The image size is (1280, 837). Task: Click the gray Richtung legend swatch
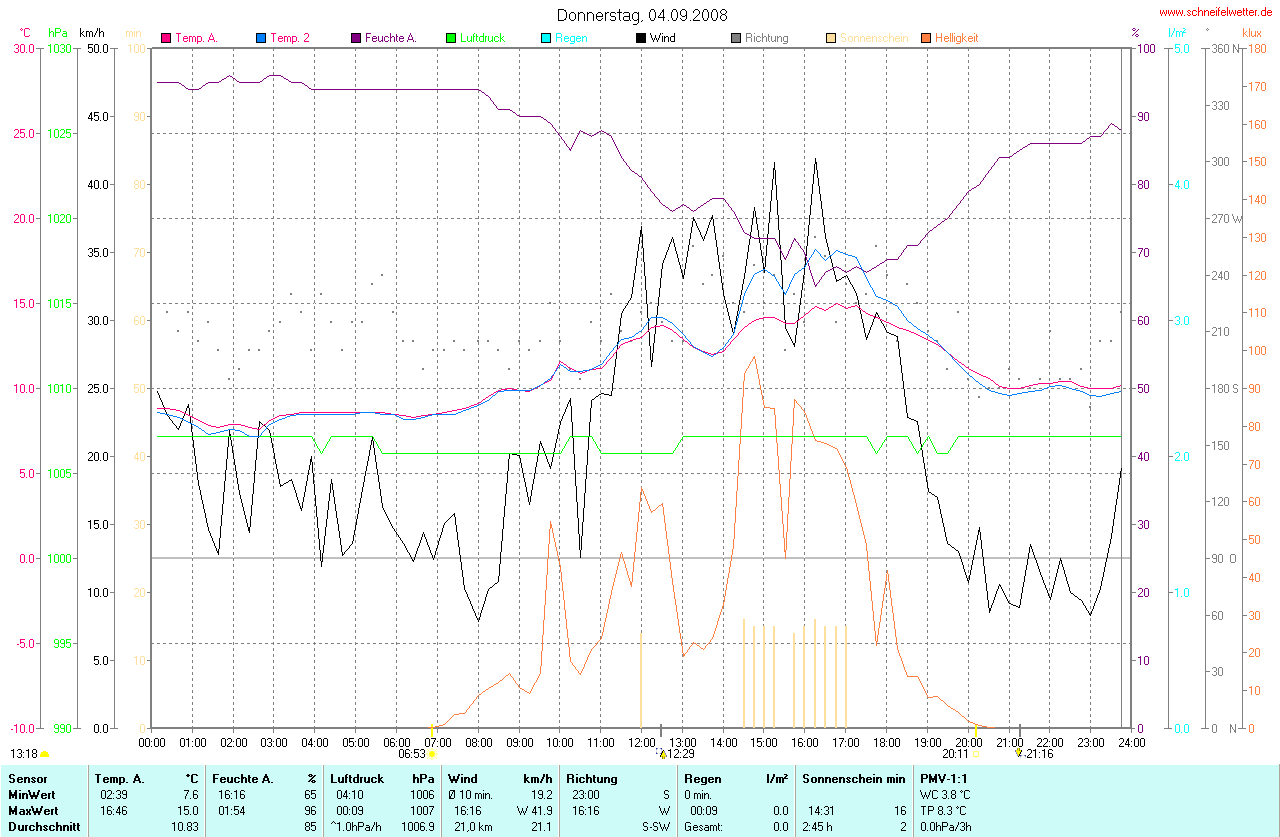[x=736, y=38]
